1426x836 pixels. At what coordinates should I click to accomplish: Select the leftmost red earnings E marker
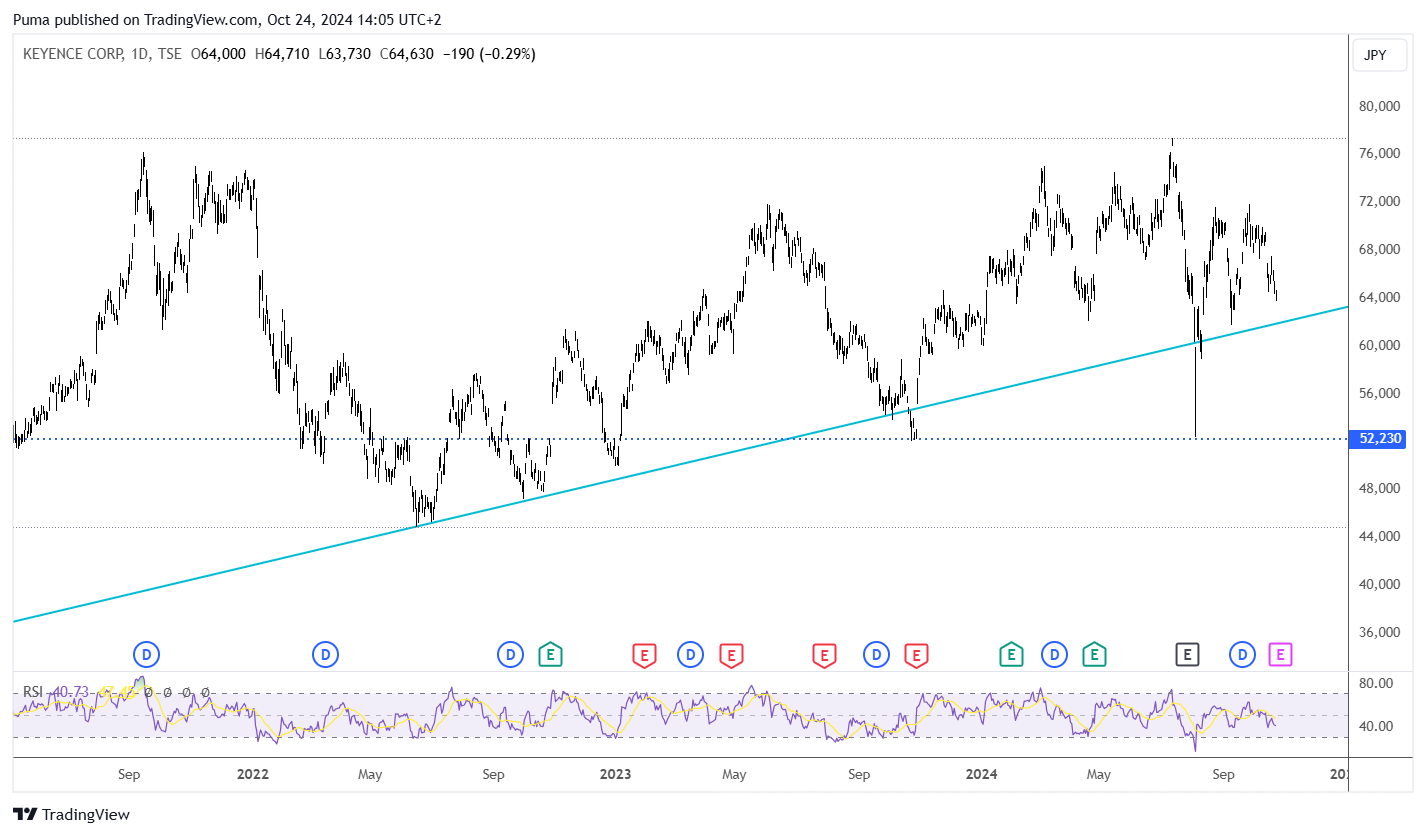[x=645, y=655]
